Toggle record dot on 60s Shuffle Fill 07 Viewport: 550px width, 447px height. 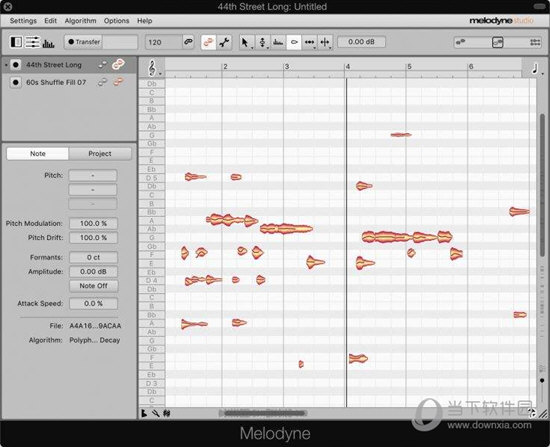coord(15,82)
